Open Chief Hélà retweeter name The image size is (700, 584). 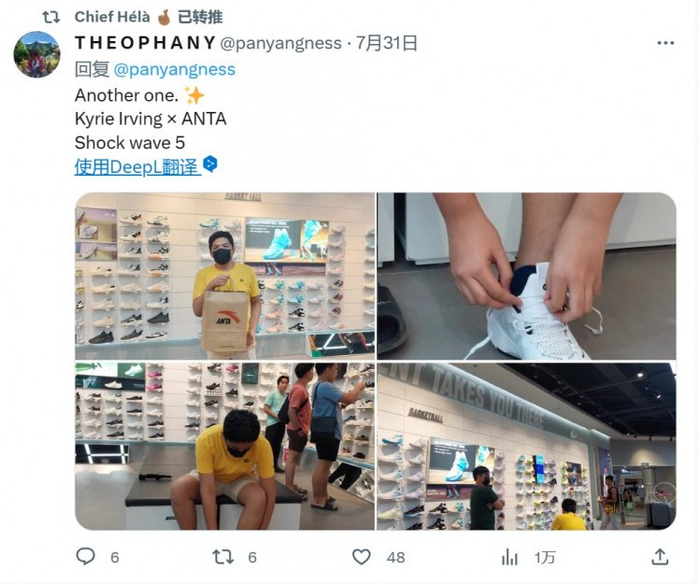[x=112, y=17]
